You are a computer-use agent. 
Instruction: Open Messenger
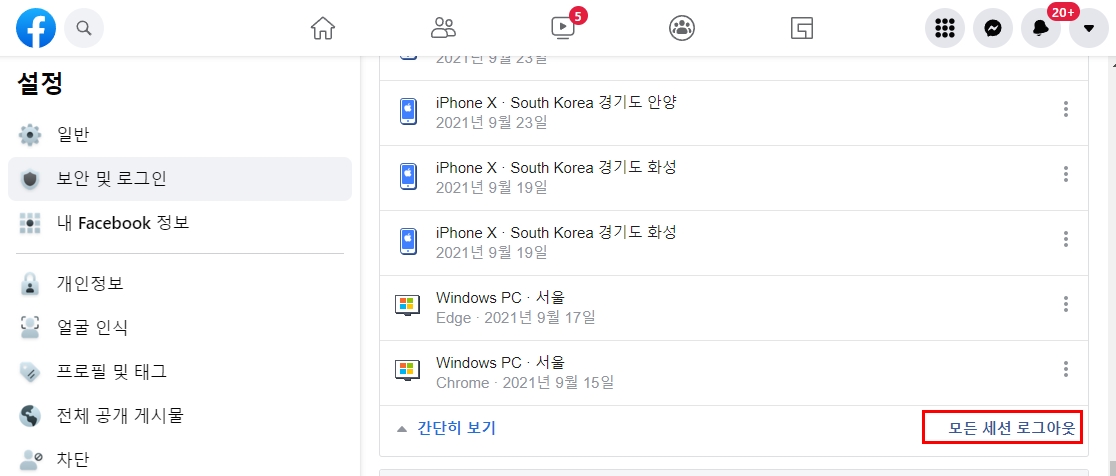point(993,28)
